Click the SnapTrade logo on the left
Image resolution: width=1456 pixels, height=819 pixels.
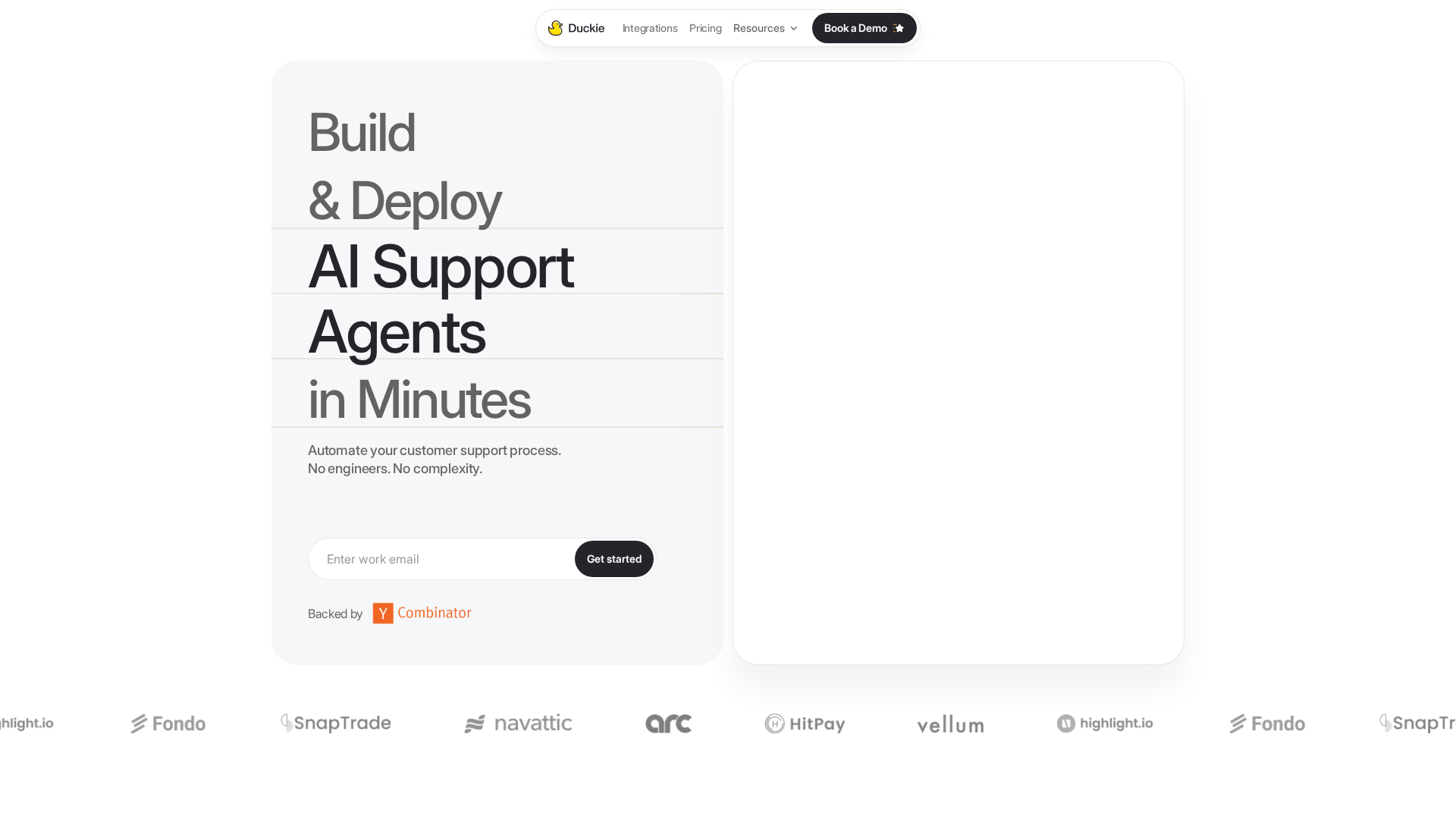pyautogui.click(x=336, y=723)
